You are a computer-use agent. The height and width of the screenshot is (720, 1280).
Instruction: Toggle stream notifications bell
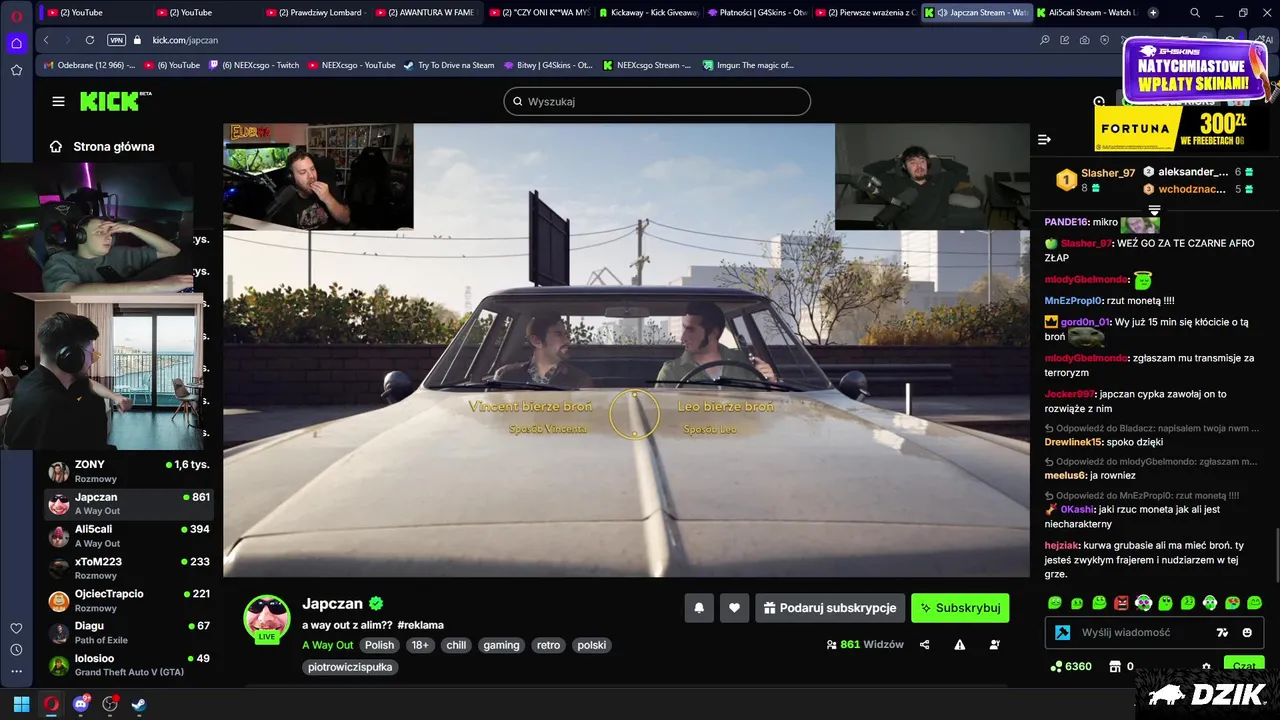[x=699, y=607]
